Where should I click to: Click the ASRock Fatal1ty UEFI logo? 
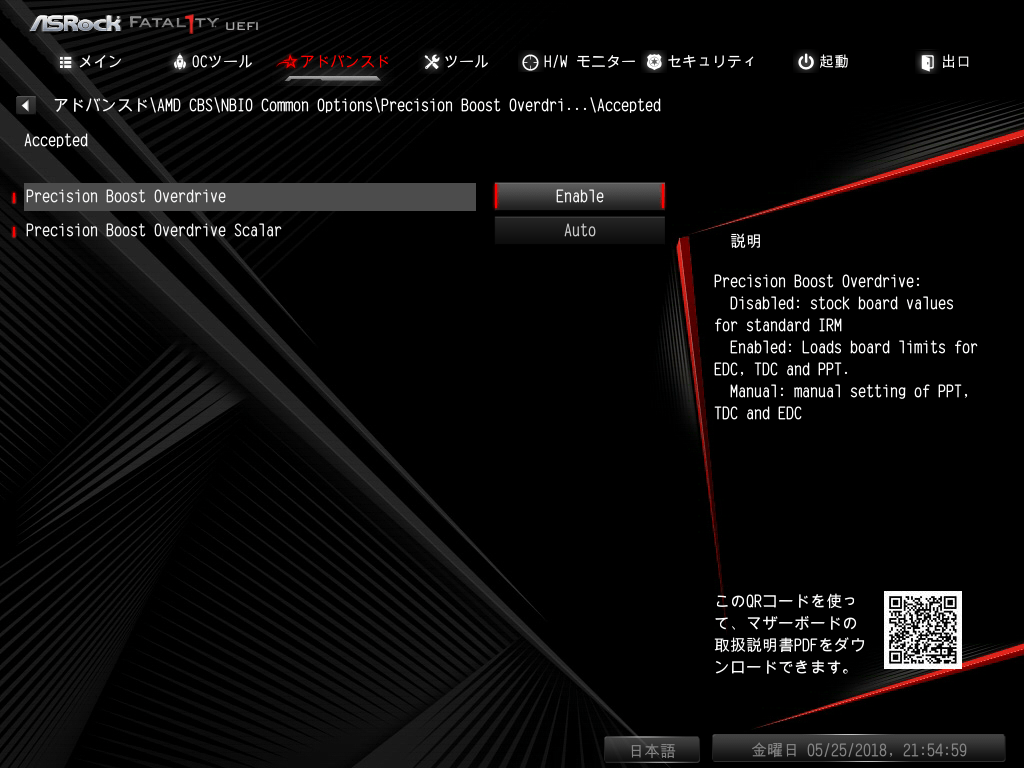tap(144, 24)
